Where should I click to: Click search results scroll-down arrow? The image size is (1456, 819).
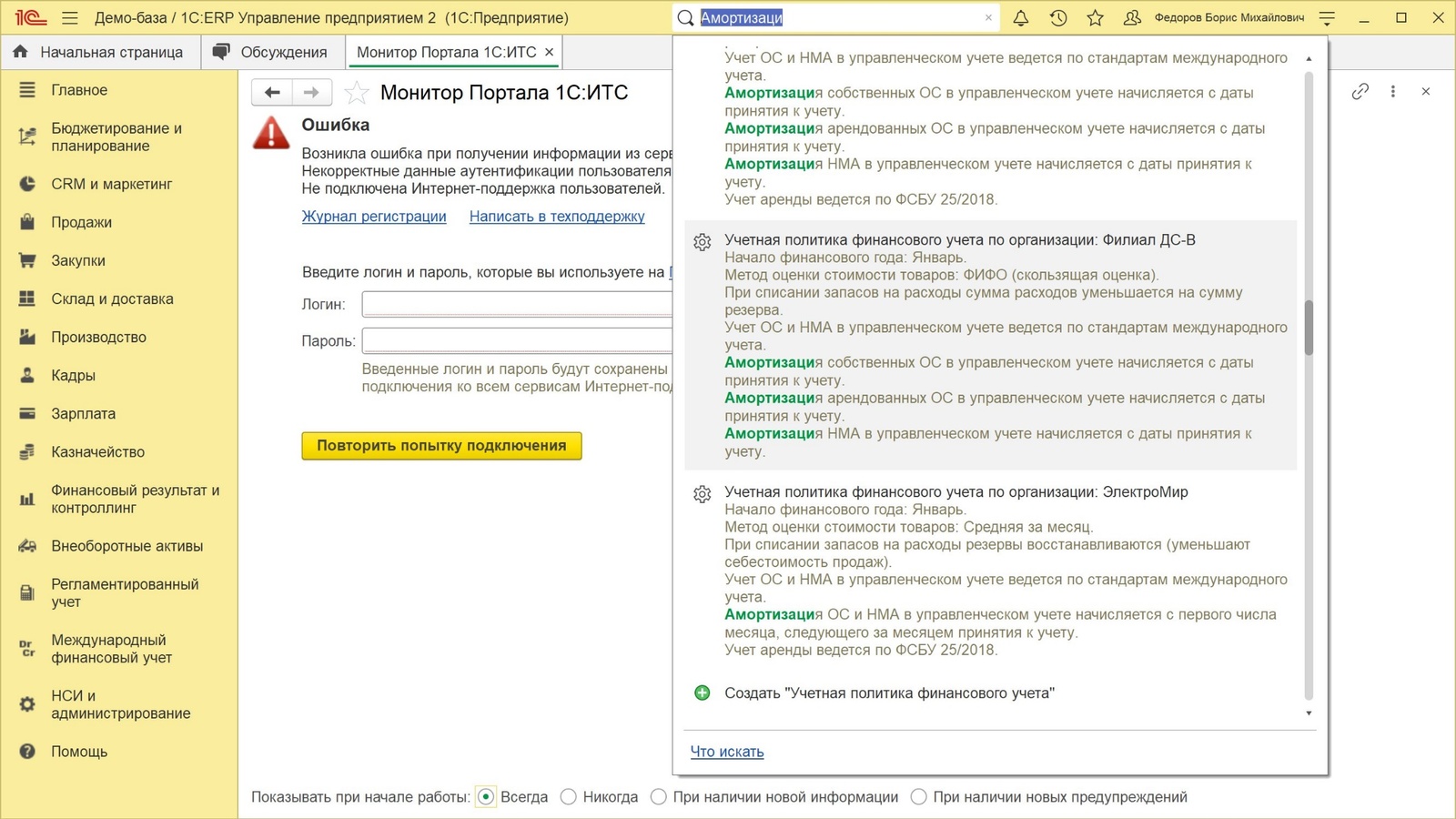(x=1309, y=713)
